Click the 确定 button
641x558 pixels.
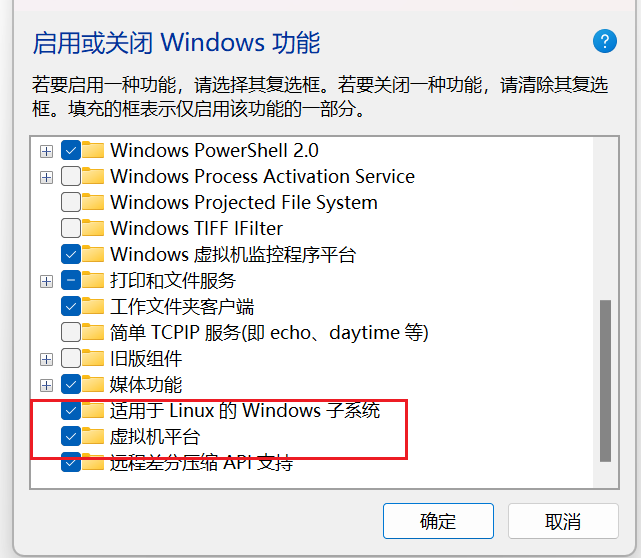click(x=438, y=521)
